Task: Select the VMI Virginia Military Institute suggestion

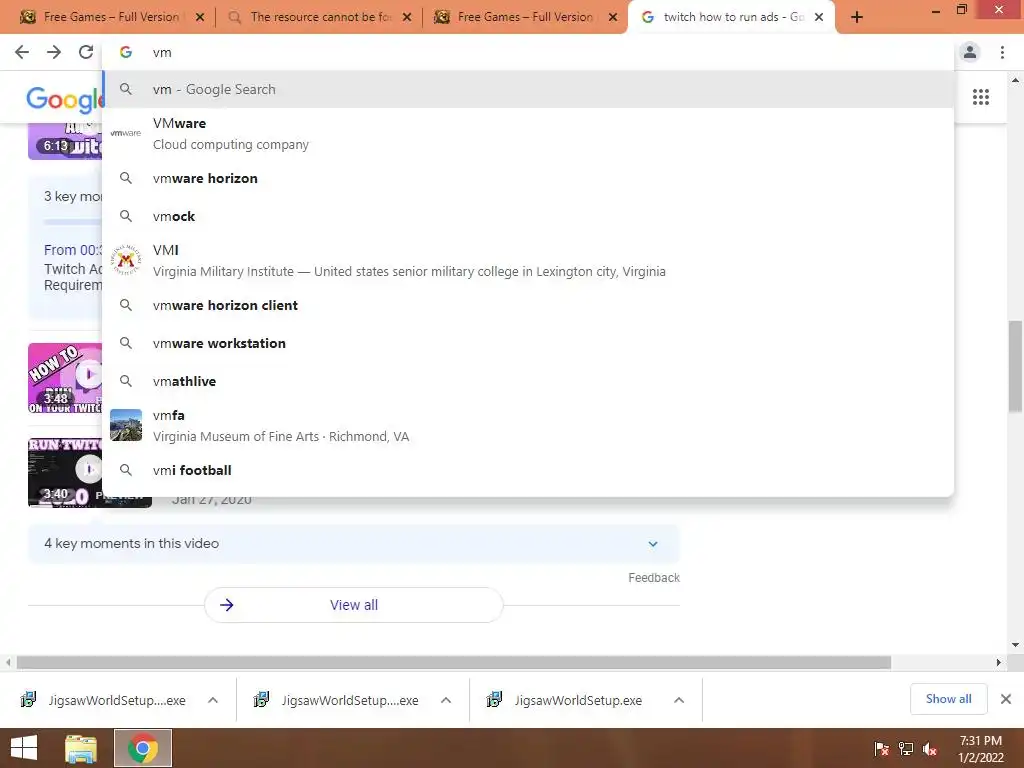Action: pos(528,261)
